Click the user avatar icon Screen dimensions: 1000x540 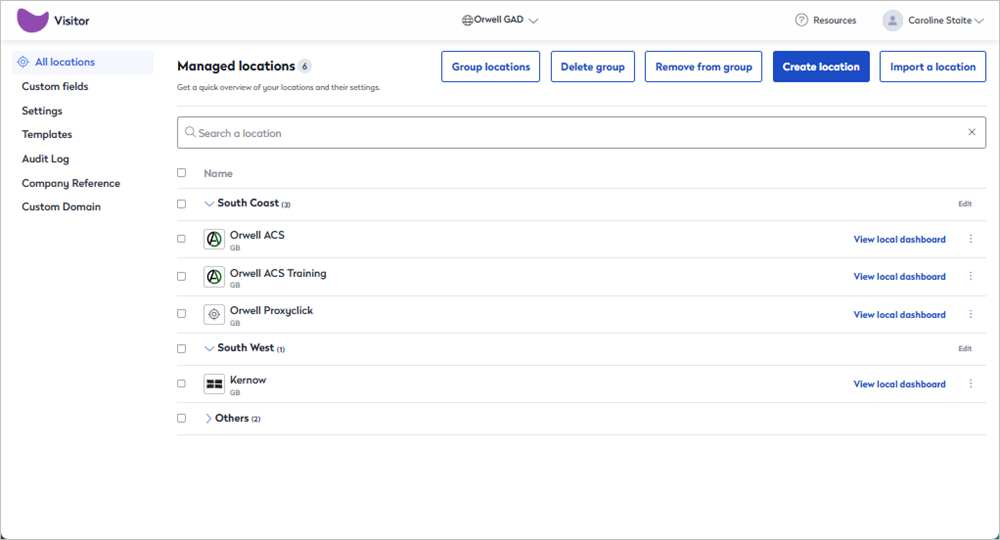click(893, 20)
